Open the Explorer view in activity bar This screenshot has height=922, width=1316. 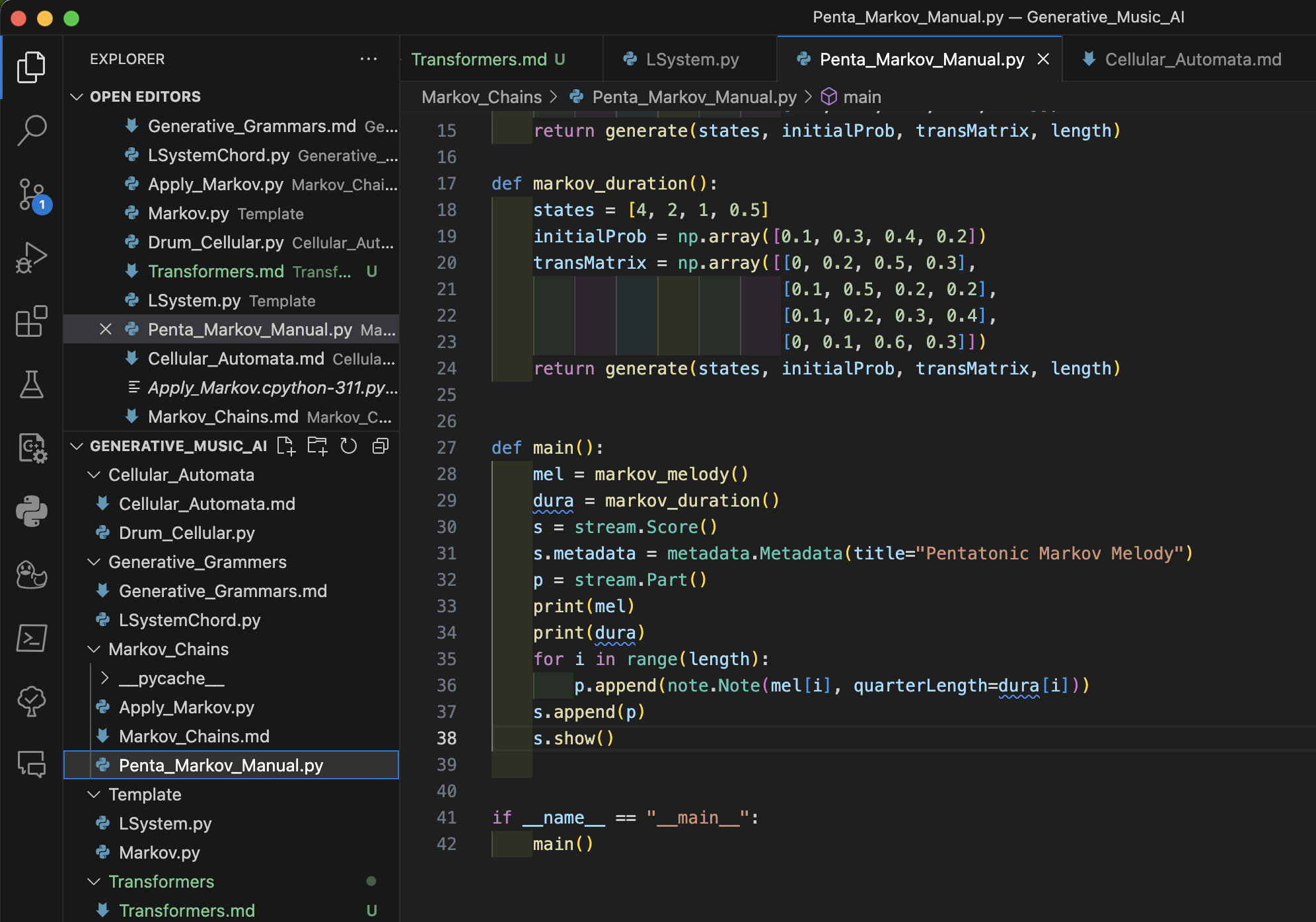tap(31, 67)
